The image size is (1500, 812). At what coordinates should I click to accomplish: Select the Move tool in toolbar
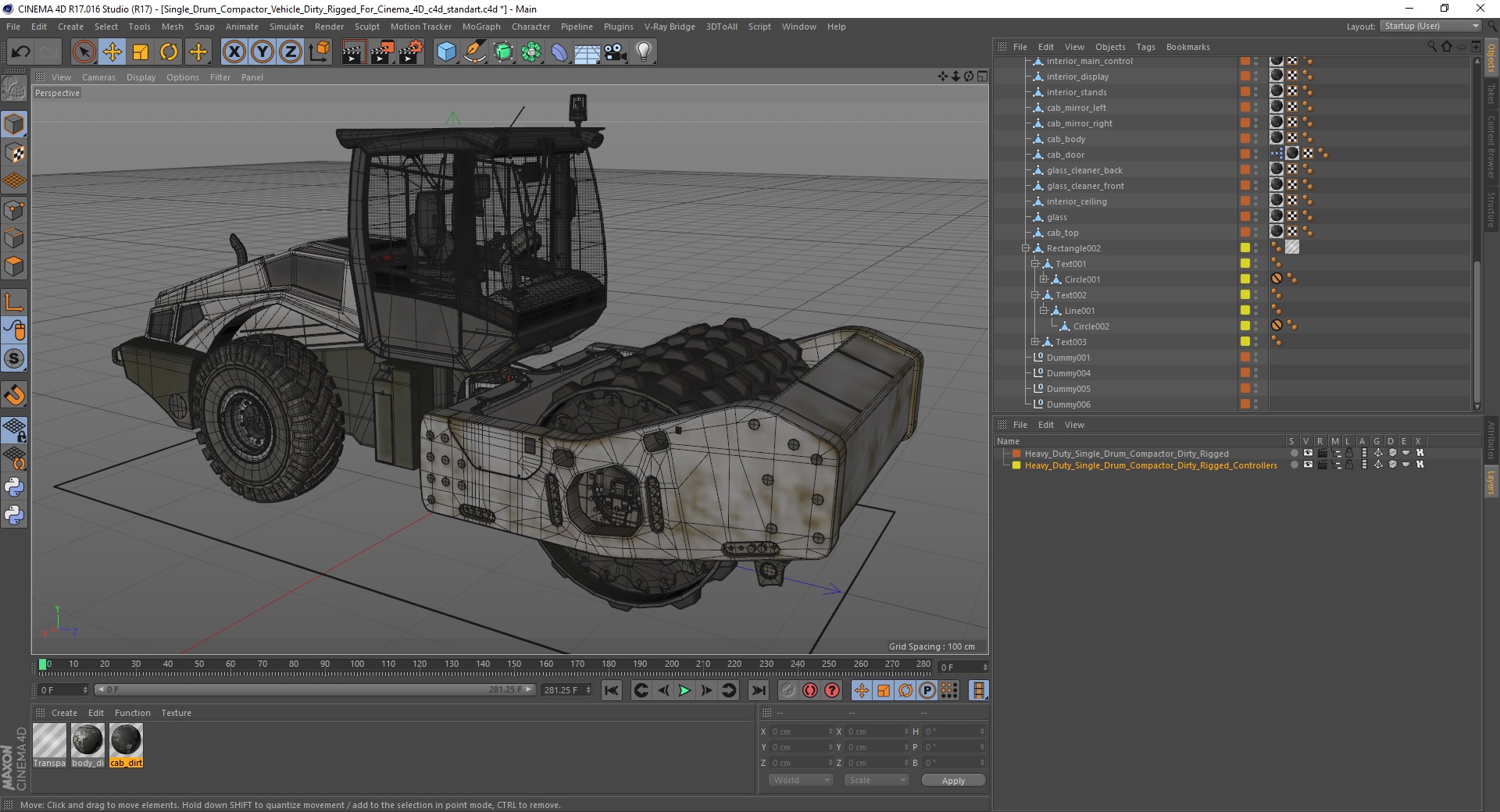click(x=112, y=52)
